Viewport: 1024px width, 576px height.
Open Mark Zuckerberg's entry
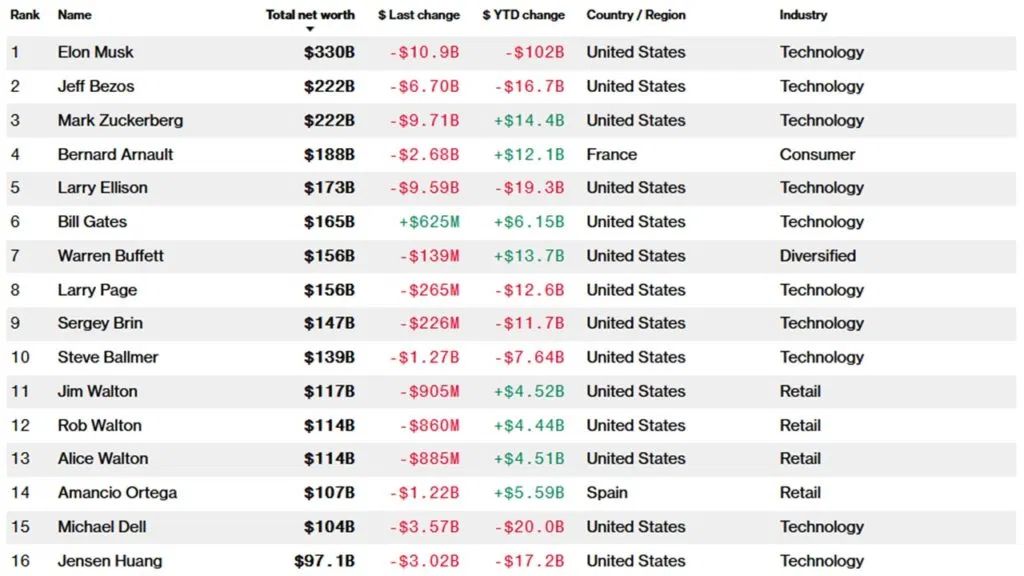[x=120, y=120]
